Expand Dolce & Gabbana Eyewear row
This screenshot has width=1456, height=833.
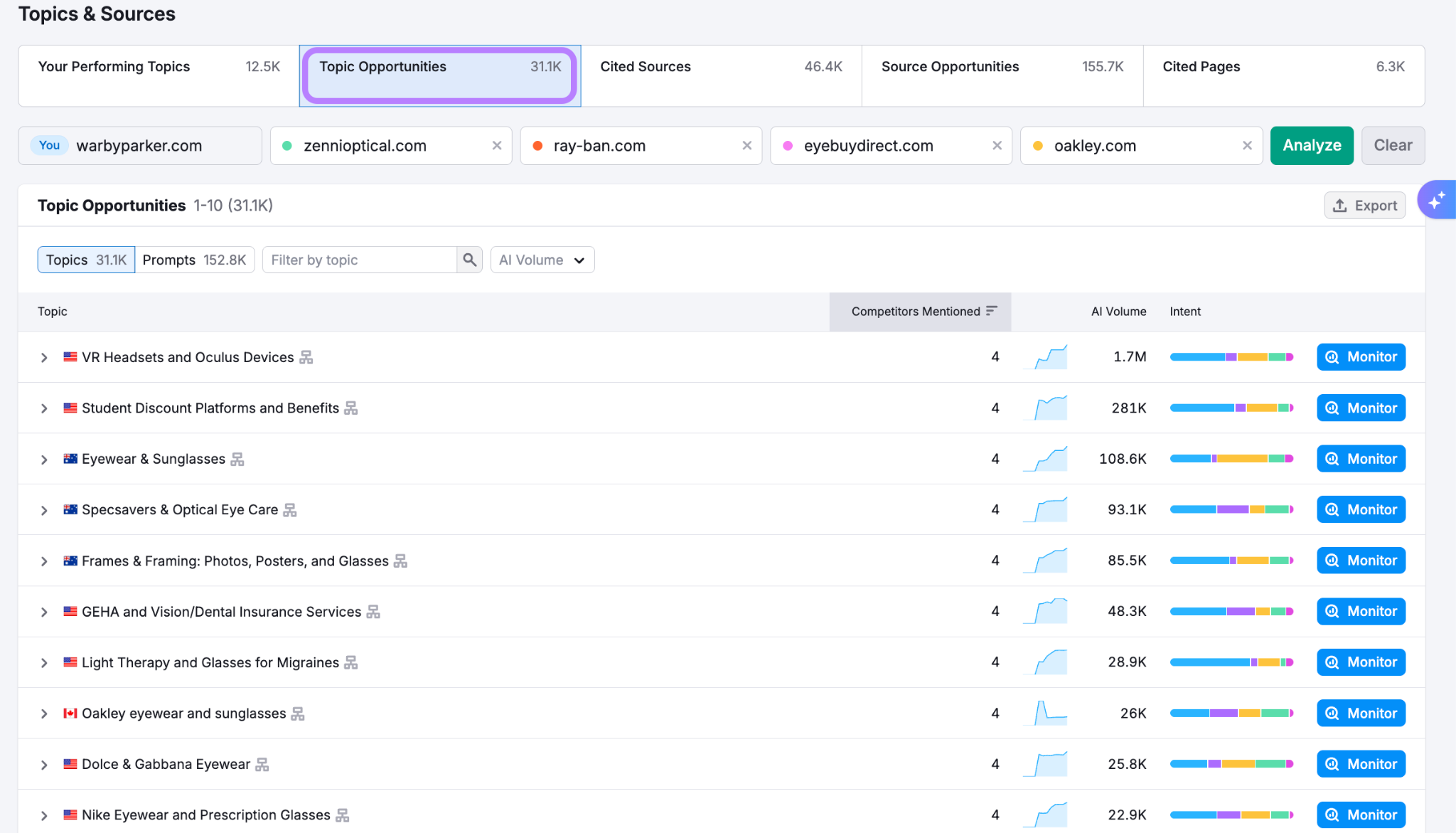[x=44, y=765]
